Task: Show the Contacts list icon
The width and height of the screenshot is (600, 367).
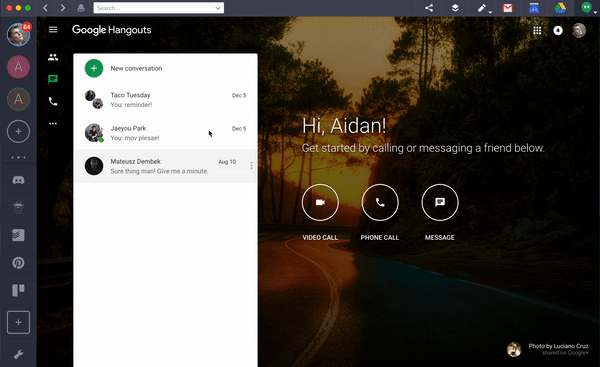Action: (53, 57)
